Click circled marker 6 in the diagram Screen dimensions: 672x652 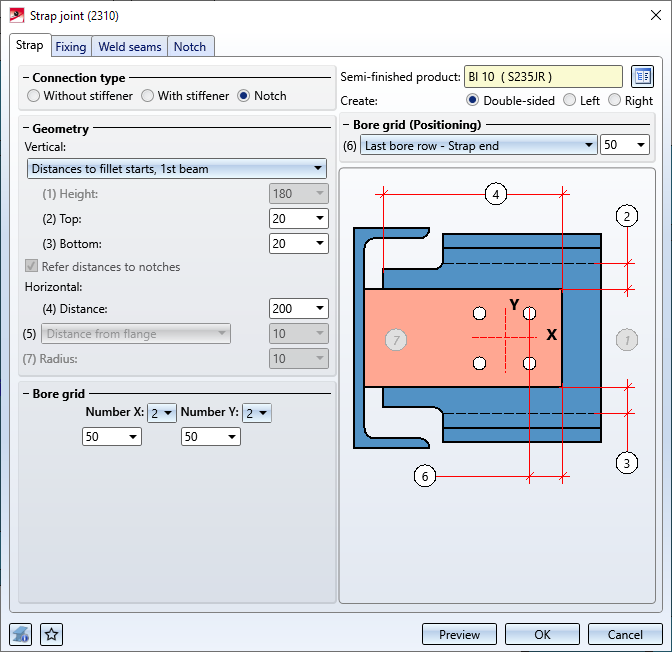tap(425, 476)
